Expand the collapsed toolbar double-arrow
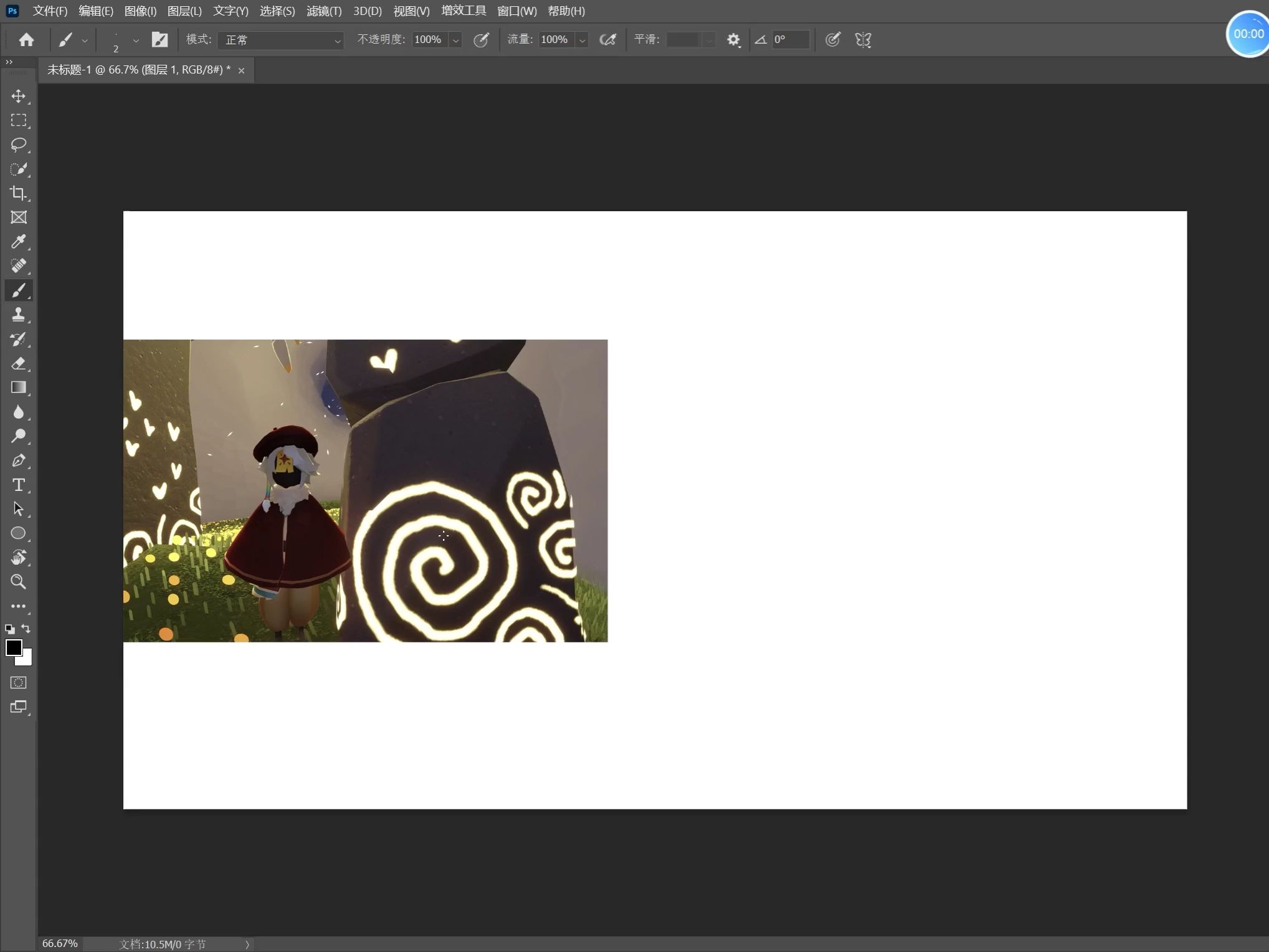Viewport: 1269px width, 952px height. click(x=9, y=62)
